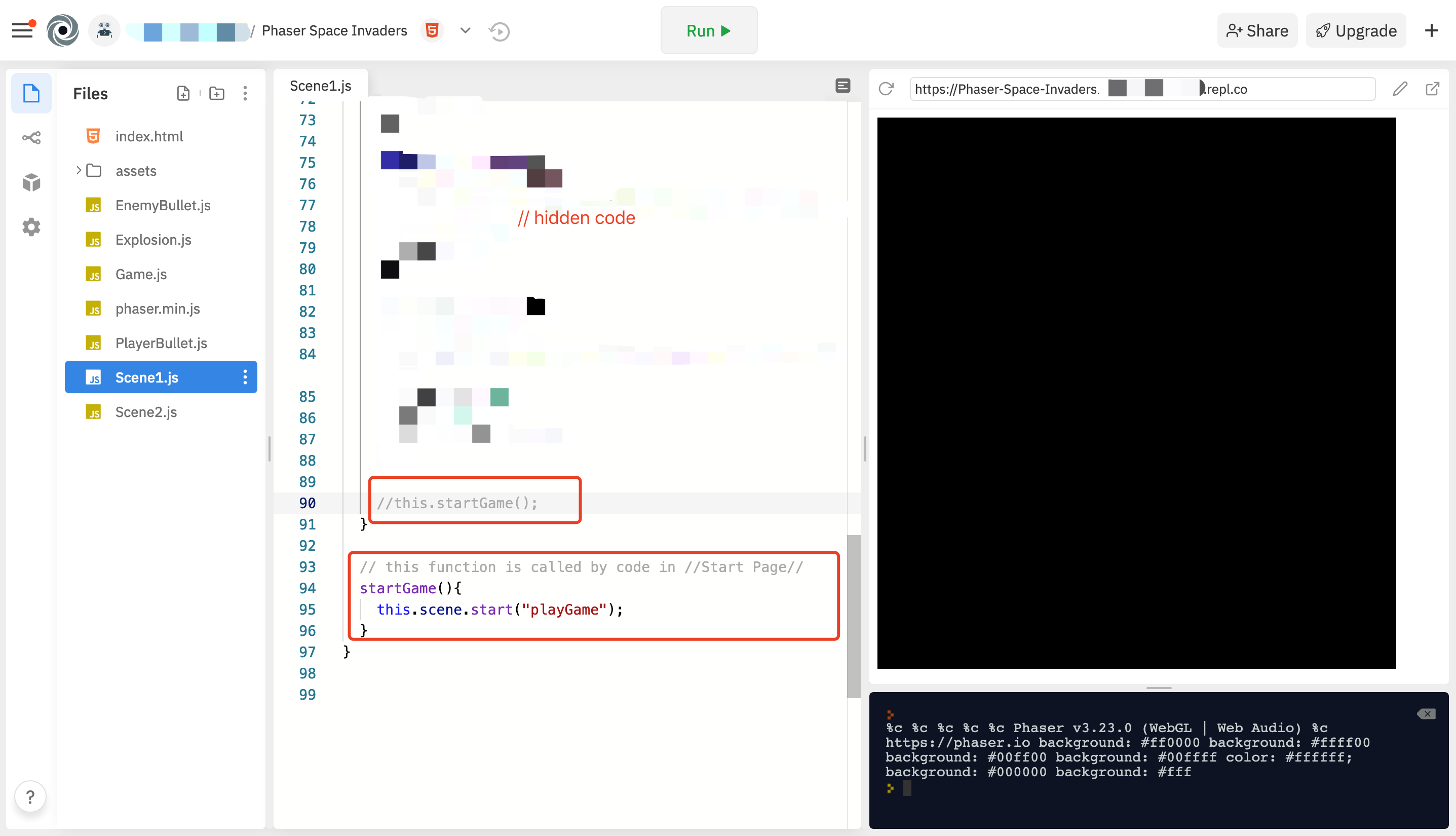Open the hamburger main menu
The height and width of the screenshot is (836, 1456).
22,30
